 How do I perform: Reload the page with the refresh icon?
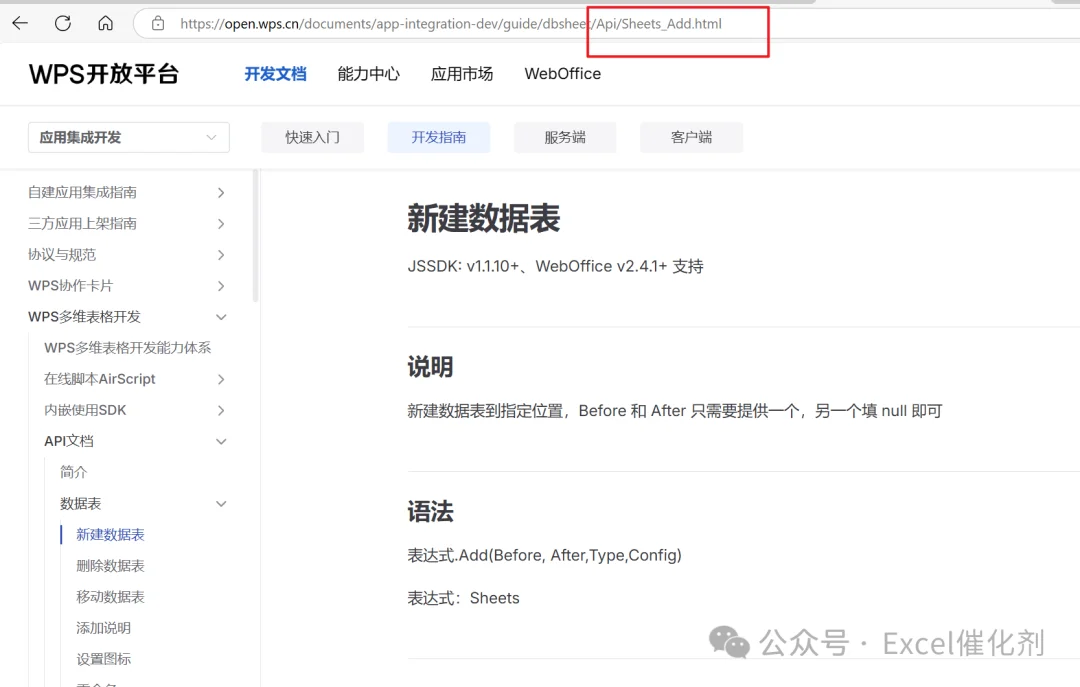63,23
